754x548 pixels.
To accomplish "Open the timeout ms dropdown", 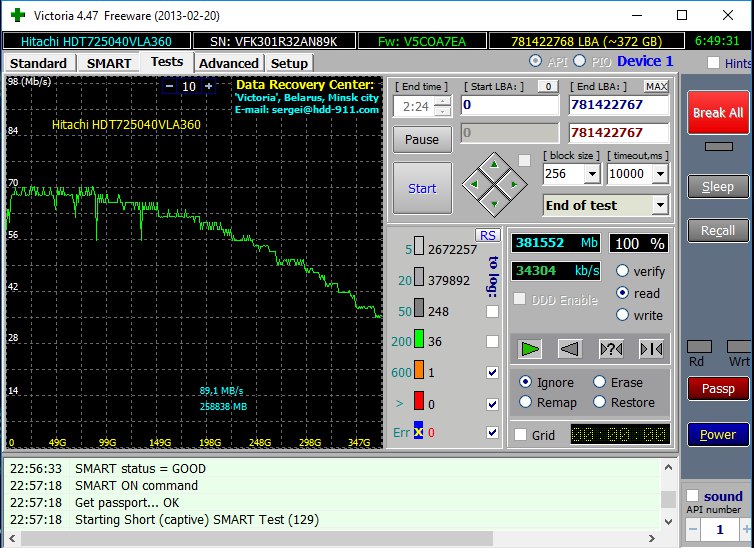I will [661, 174].
